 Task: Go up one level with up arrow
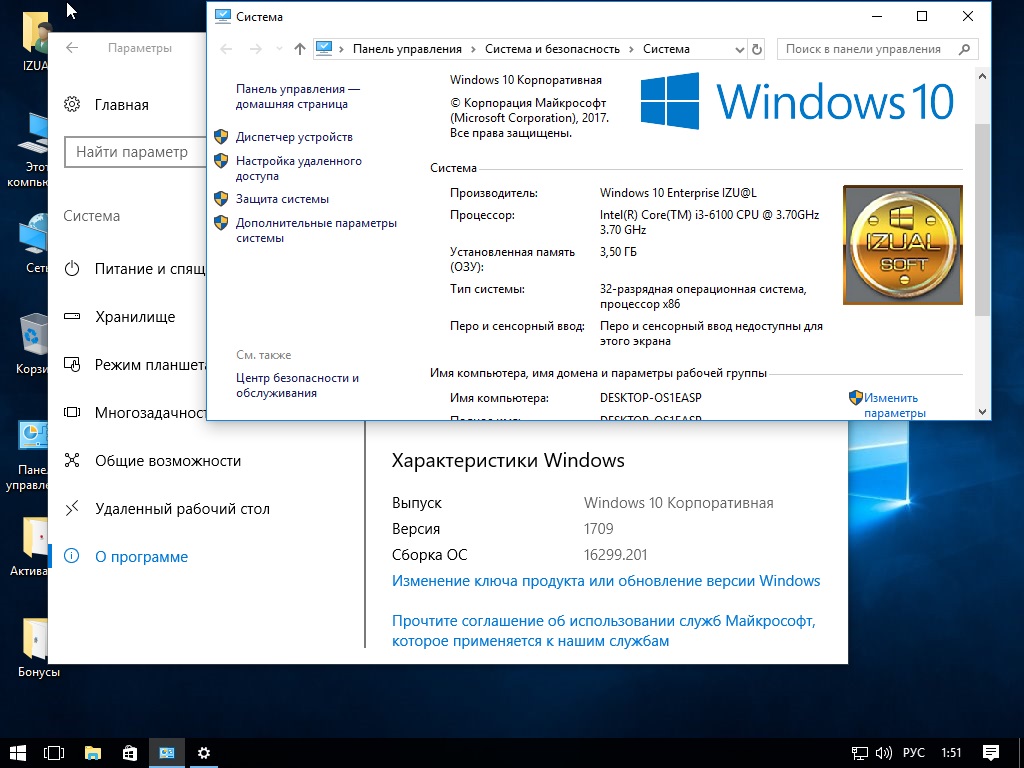point(300,49)
